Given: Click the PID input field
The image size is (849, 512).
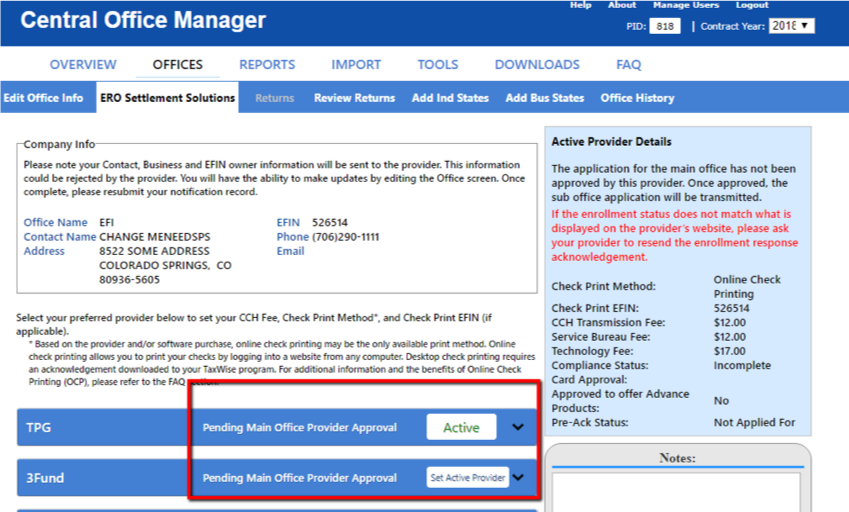Looking at the screenshot, I should click(x=665, y=27).
